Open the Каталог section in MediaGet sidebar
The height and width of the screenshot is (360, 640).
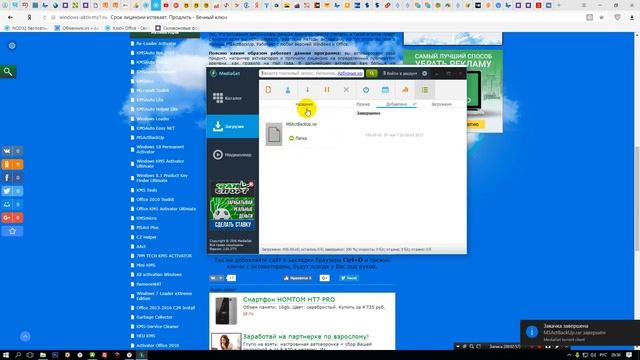tap(232, 98)
